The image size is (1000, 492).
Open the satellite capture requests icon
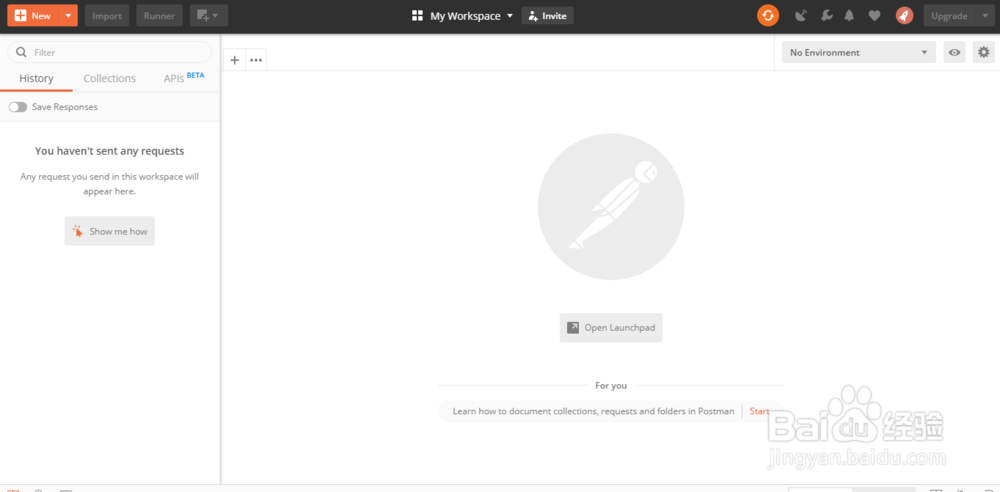(x=801, y=16)
